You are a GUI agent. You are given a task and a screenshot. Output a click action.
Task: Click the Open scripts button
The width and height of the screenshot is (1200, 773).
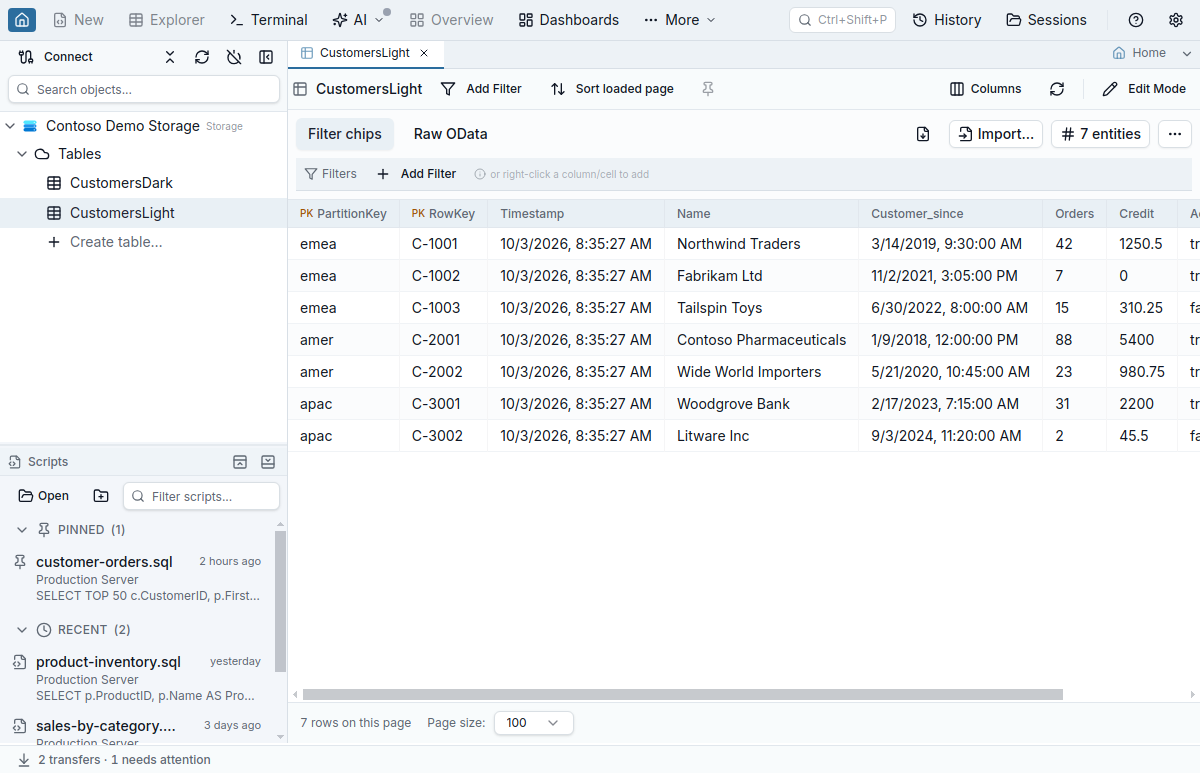pyautogui.click(x=44, y=496)
